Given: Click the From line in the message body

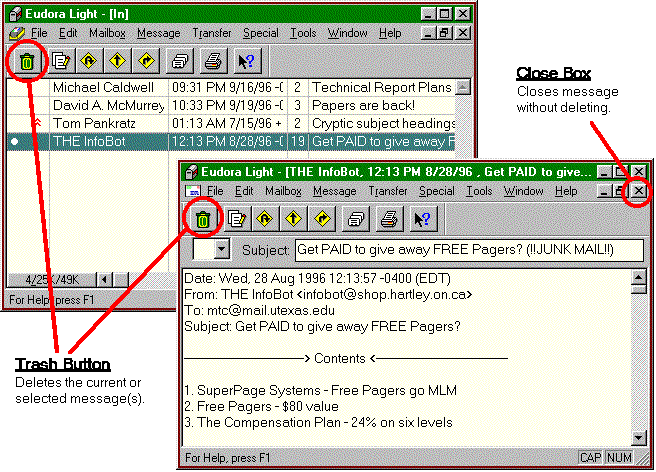Looking at the screenshot, I should point(328,295).
